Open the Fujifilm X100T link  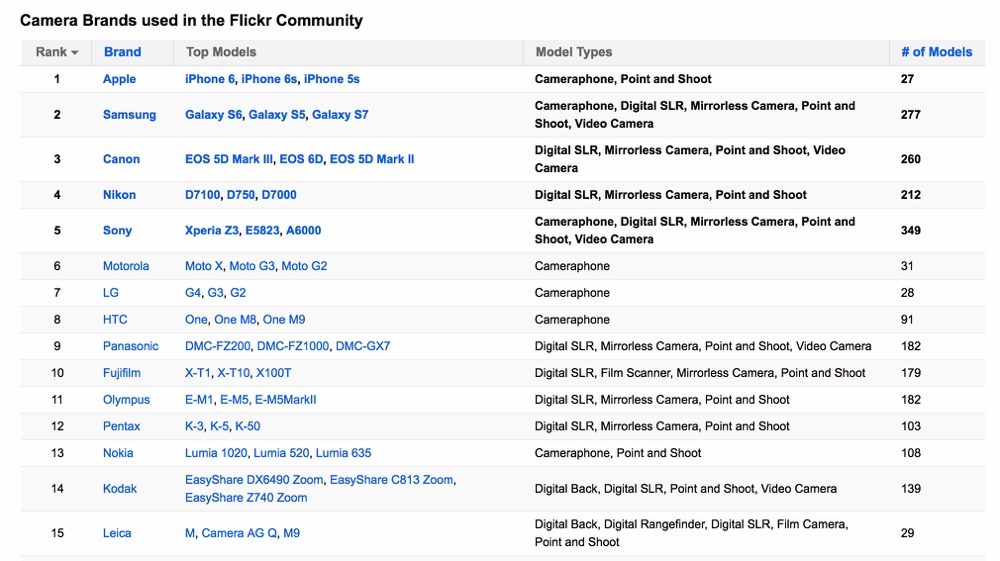pos(274,374)
